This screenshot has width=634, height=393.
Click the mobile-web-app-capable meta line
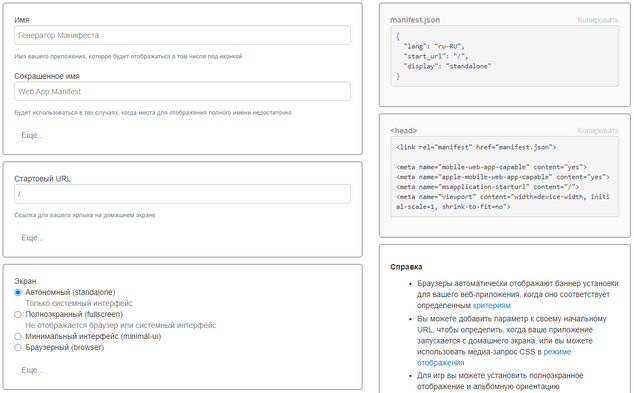tap(491, 167)
